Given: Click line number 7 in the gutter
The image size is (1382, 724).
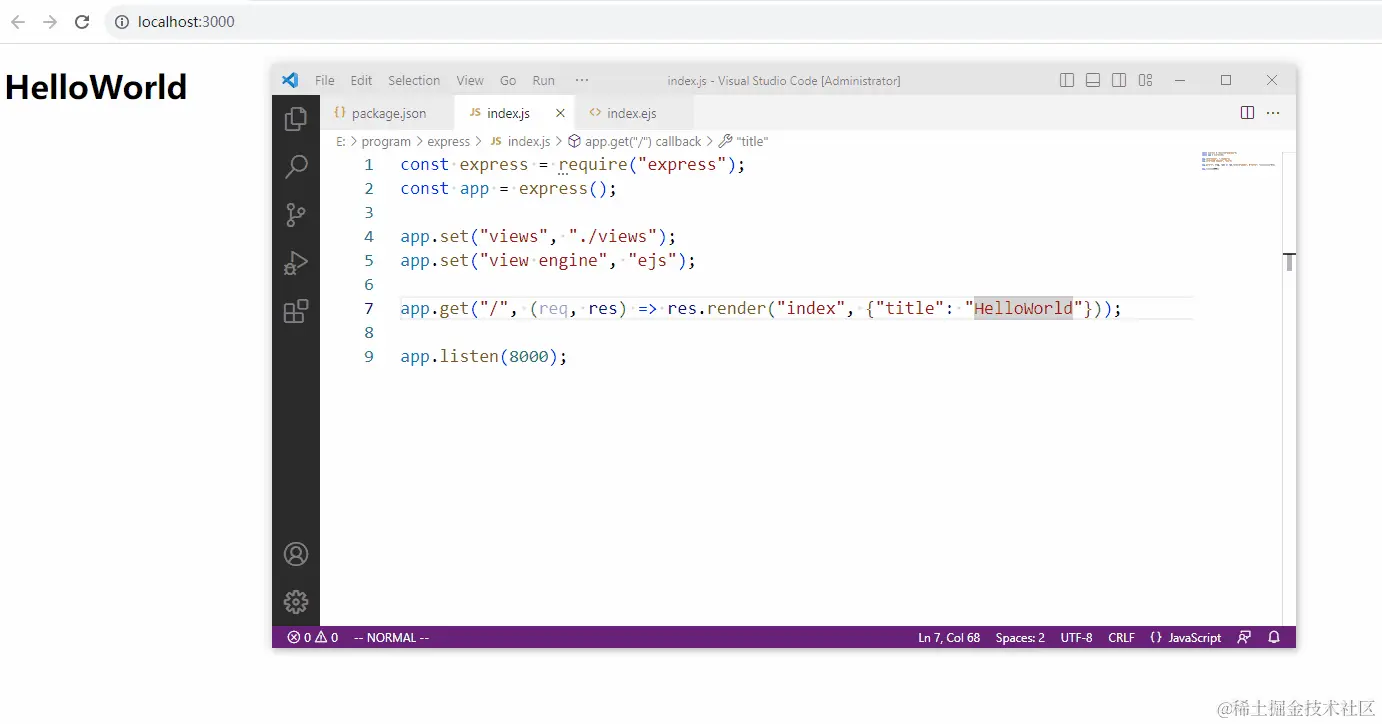Looking at the screenshot, I should point(369,308).
